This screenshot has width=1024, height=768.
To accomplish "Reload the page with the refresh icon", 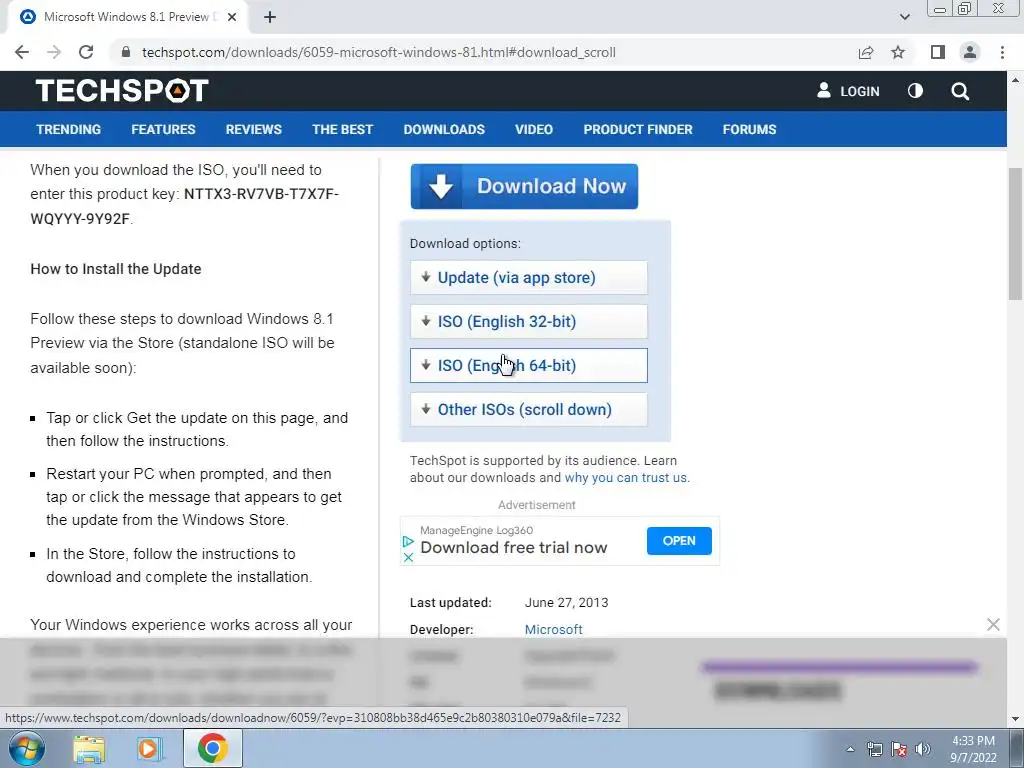I will pos(86,52).
